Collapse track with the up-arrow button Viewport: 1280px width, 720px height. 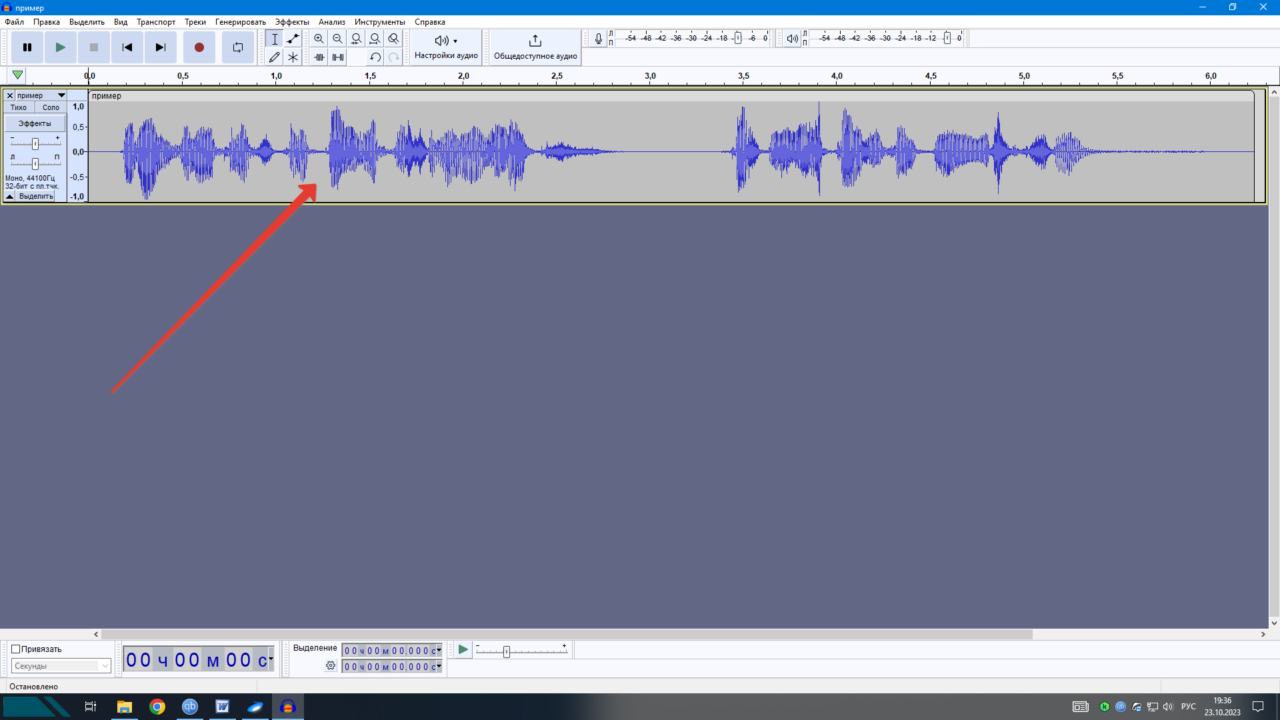coord(10,196)
